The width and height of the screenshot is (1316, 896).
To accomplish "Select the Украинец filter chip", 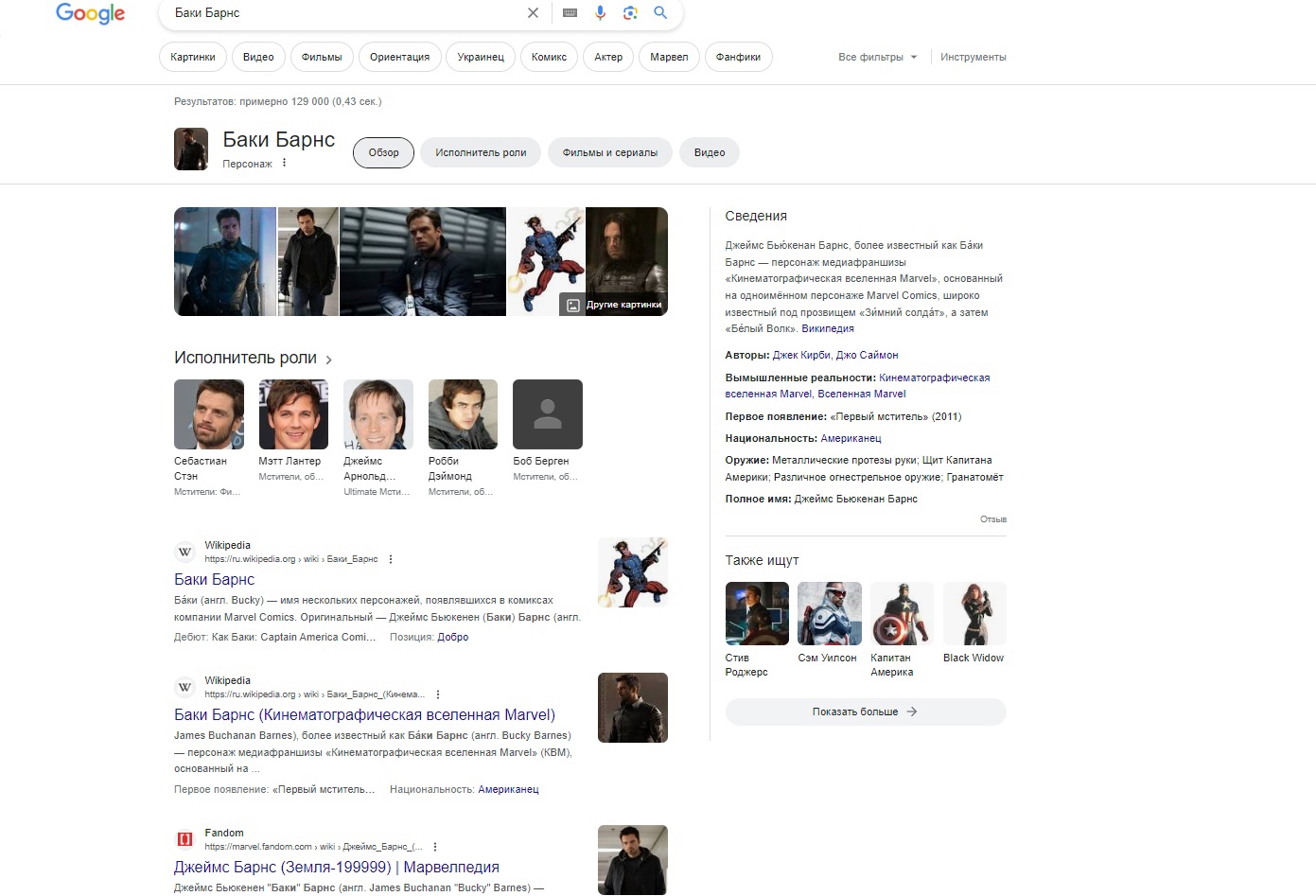I will coord(481,57).
